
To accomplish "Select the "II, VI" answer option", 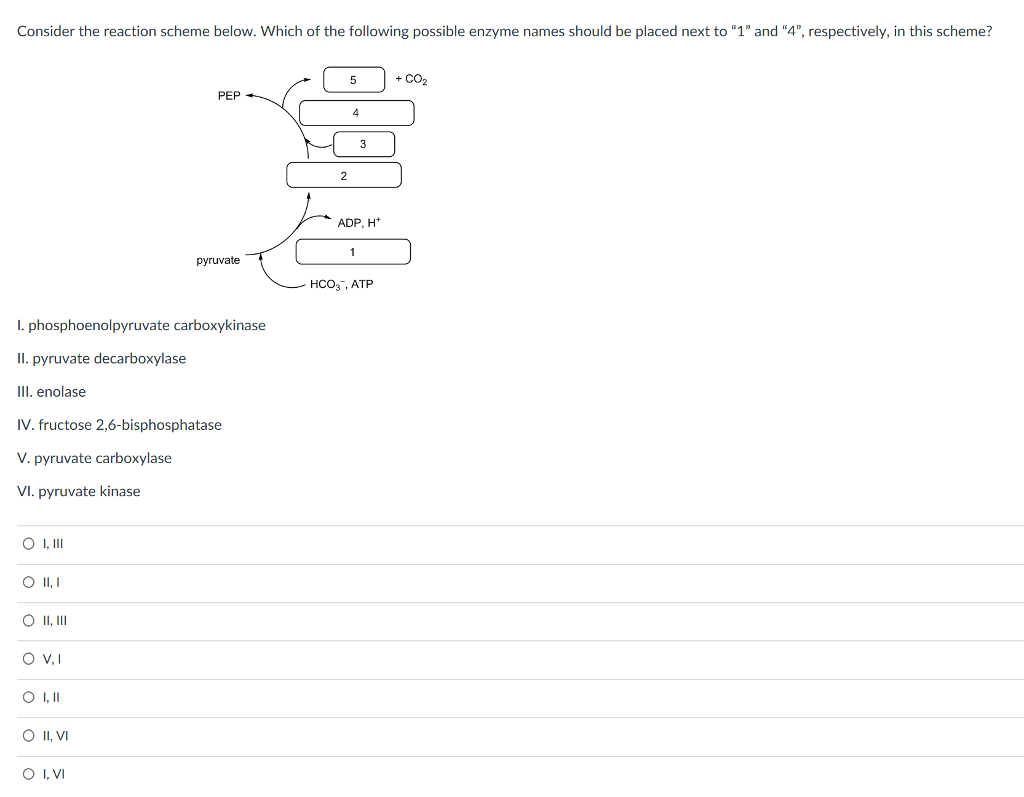I will tap(29, 735).
